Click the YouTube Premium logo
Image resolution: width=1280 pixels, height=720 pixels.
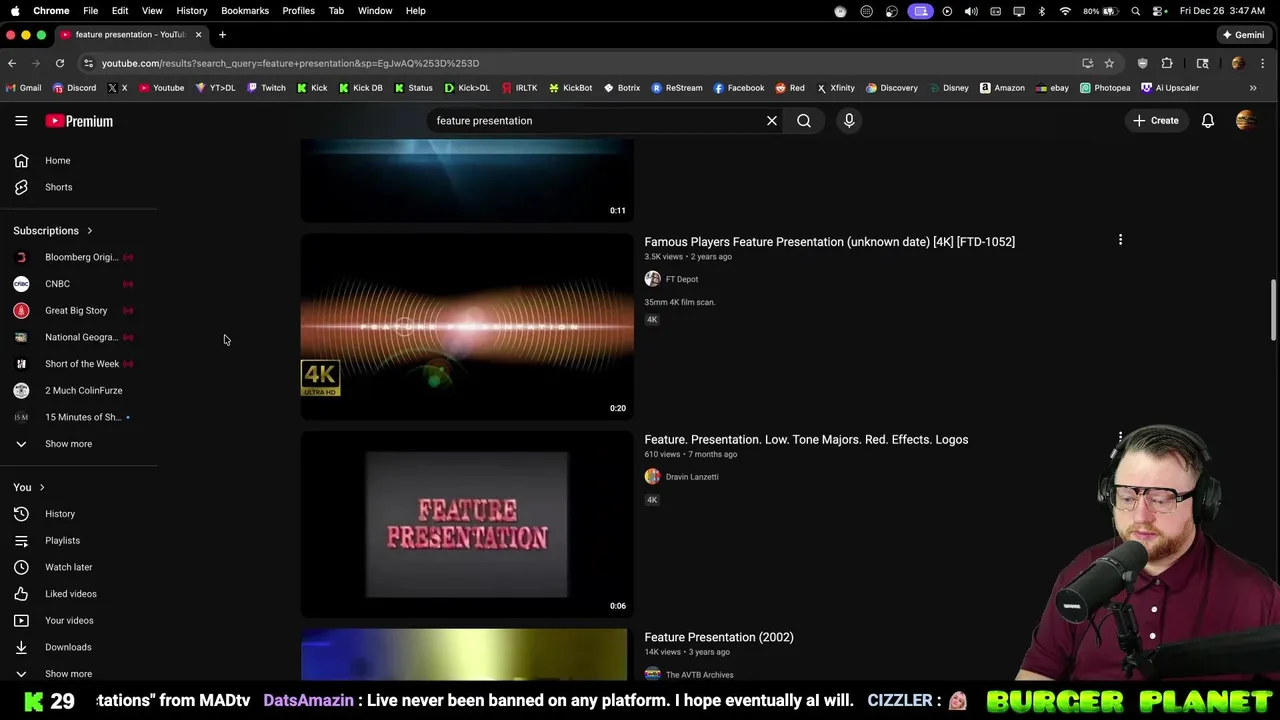(x=79, y=121)
